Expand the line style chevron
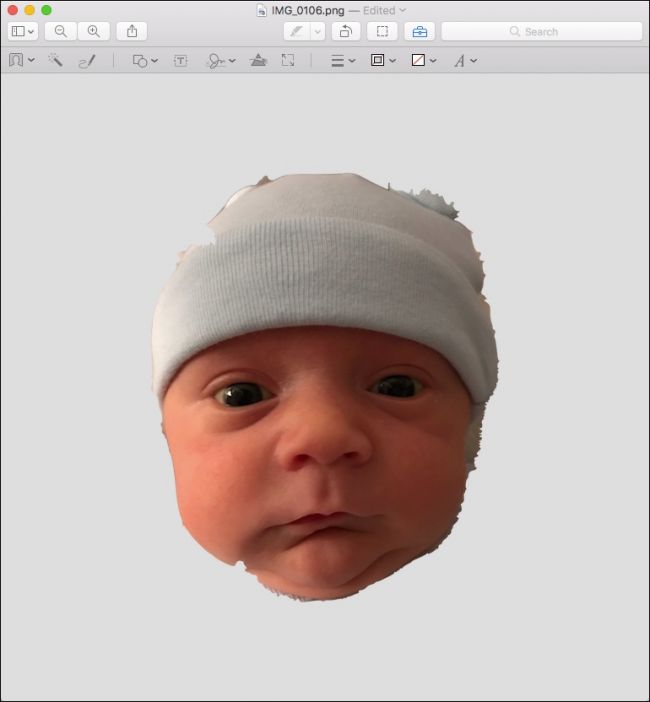 (352, 61)
